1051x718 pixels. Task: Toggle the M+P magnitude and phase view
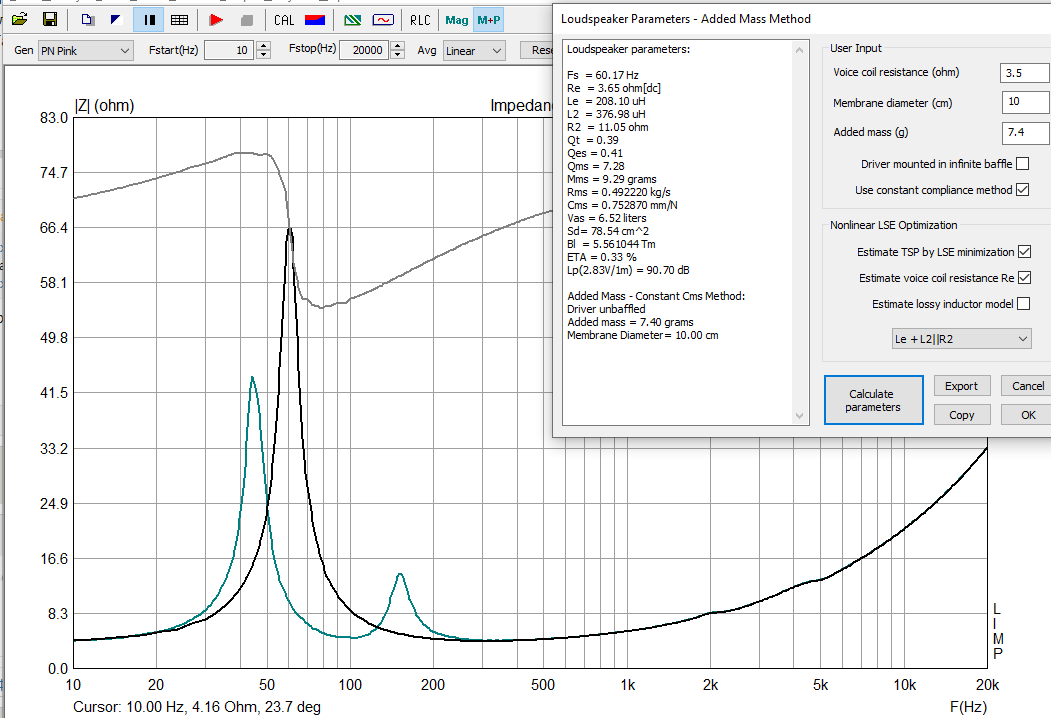tap(489, 19)
